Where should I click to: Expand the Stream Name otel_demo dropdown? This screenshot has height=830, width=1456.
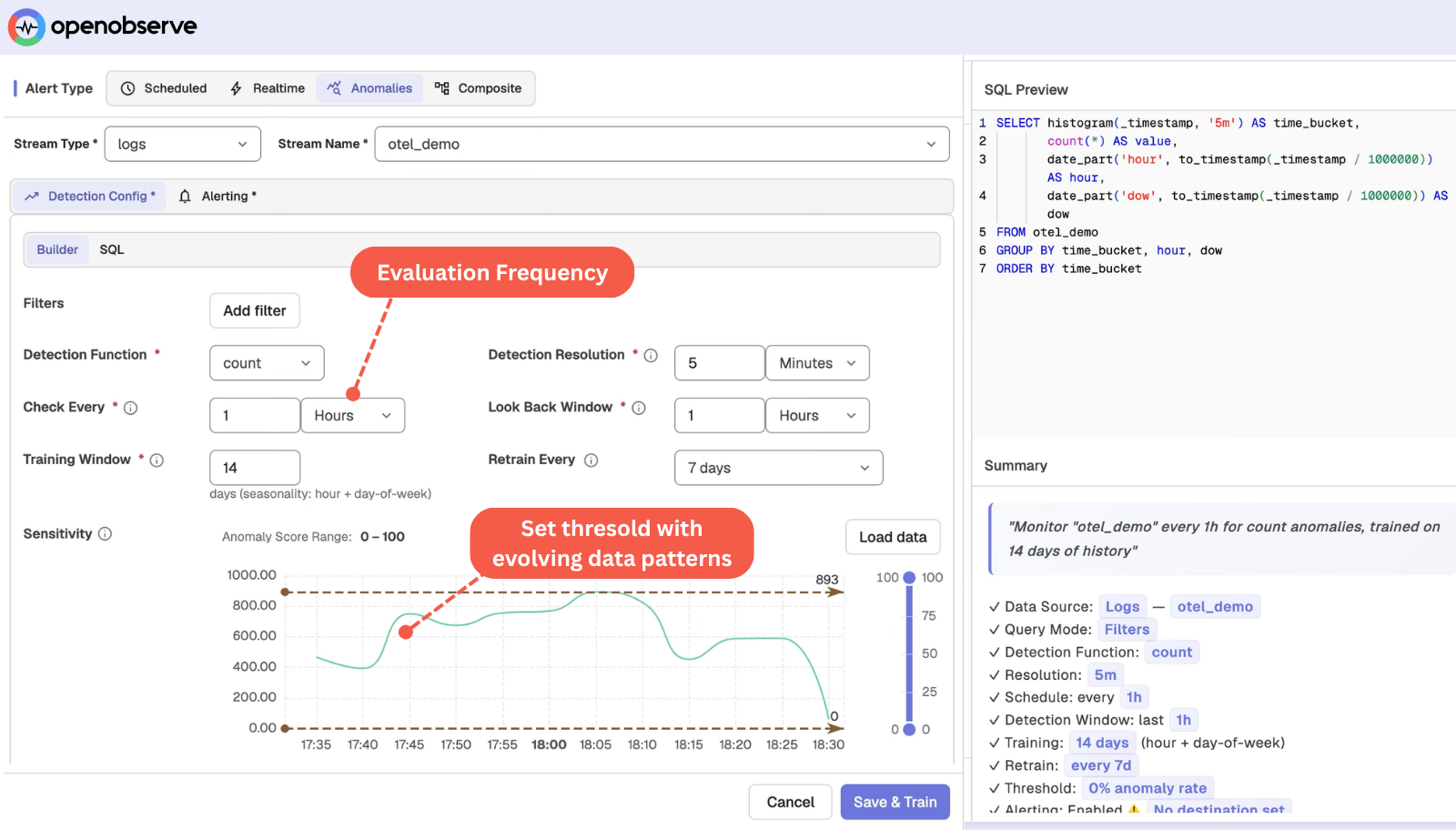click(x=662, y=144)
